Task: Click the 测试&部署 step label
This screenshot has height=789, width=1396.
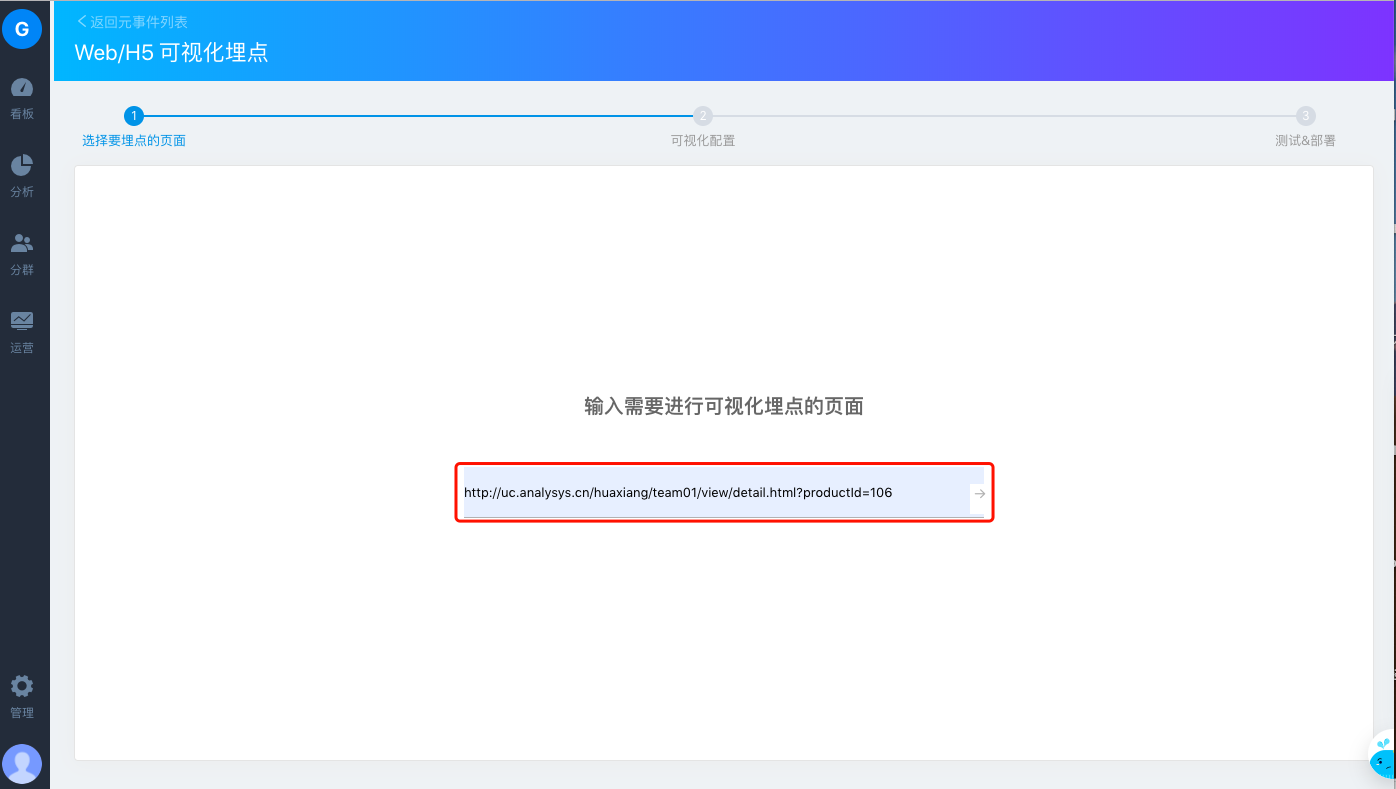Action: pyautogui.click(x=1305, y=141)
